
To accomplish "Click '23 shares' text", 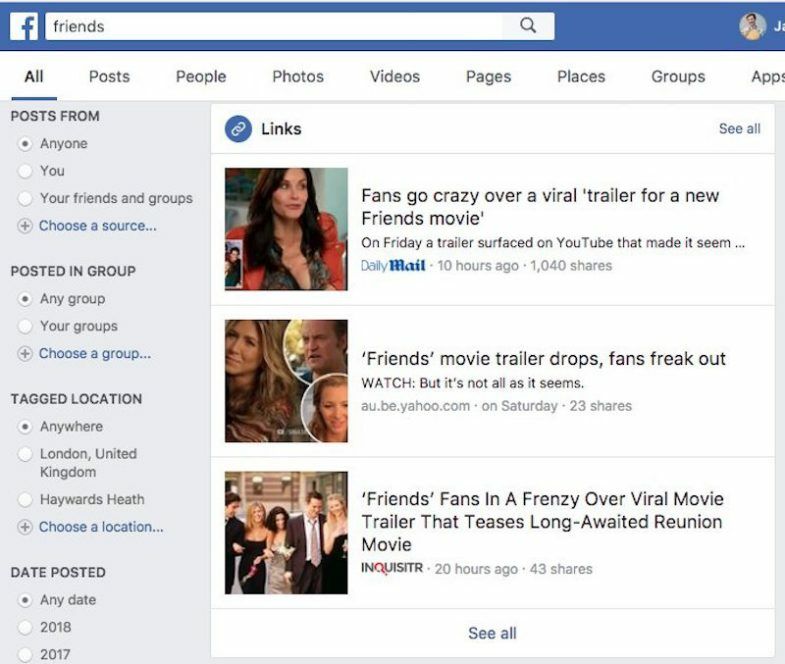I will point(601,406).
